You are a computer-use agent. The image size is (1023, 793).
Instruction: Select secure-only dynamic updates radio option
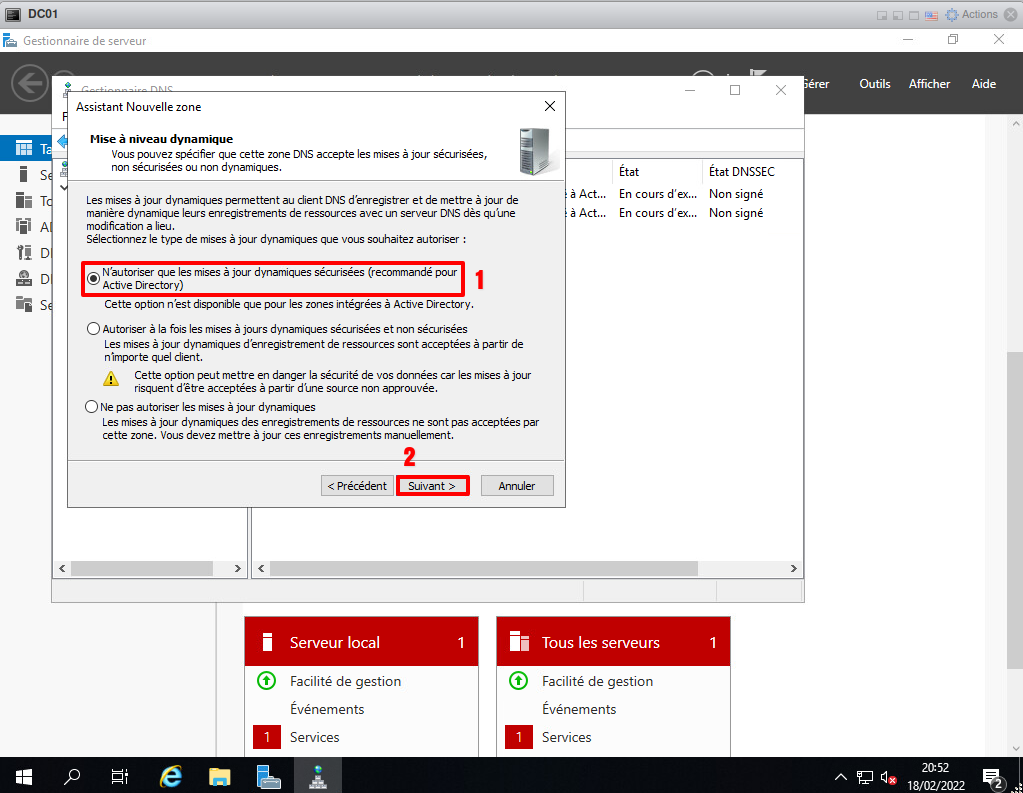(94, 279)
